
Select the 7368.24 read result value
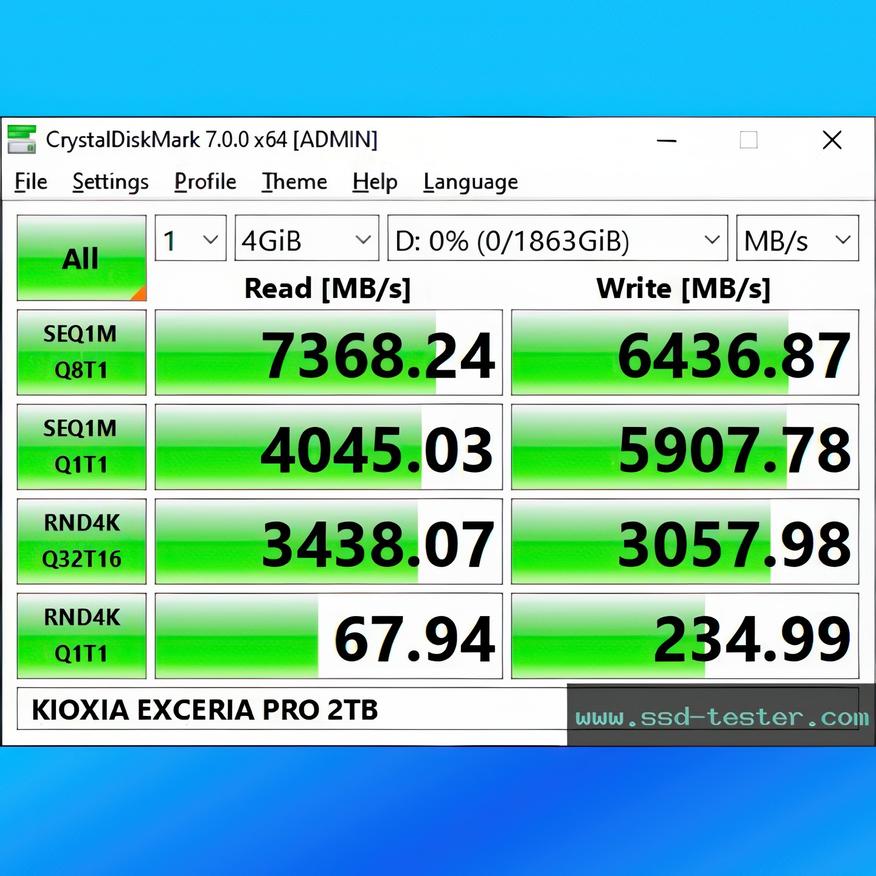click(328, 353)
